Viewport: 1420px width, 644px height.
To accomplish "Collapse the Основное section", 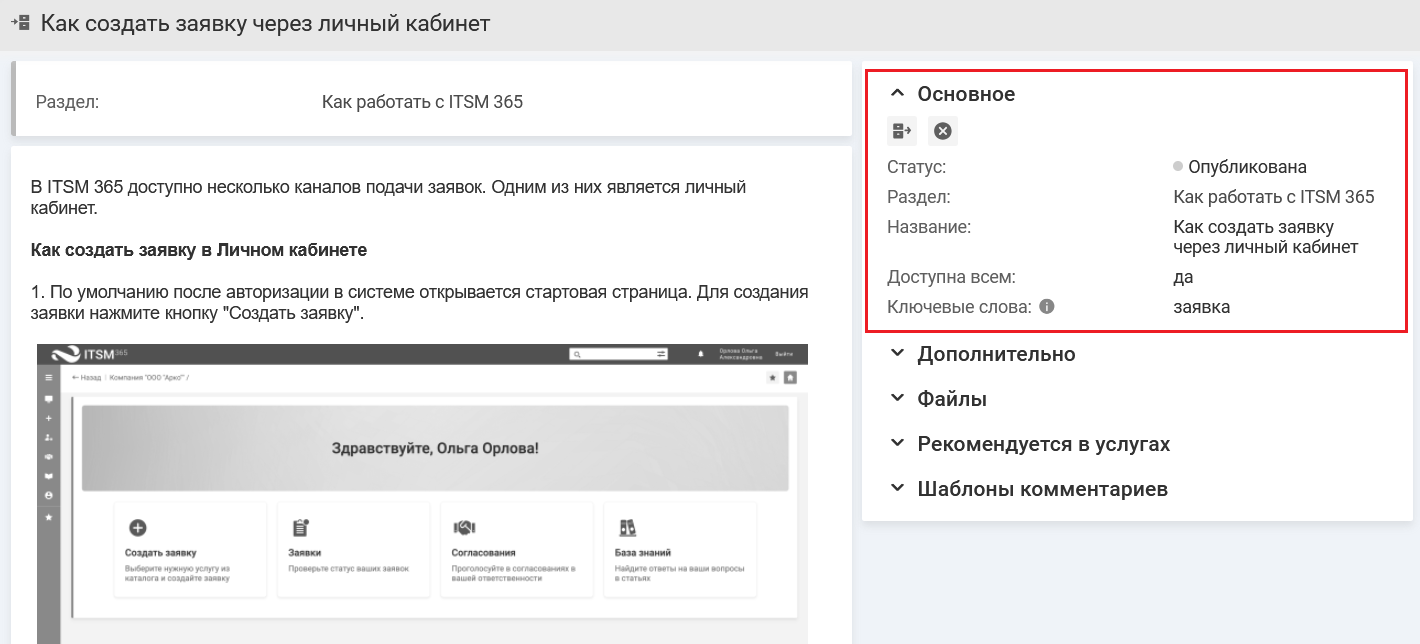I will pos(897,94).
